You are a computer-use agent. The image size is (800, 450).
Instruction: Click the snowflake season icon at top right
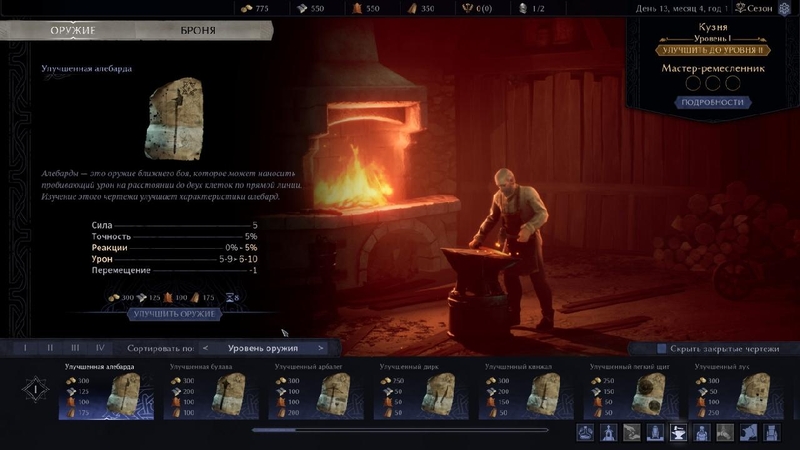[785, 8]
